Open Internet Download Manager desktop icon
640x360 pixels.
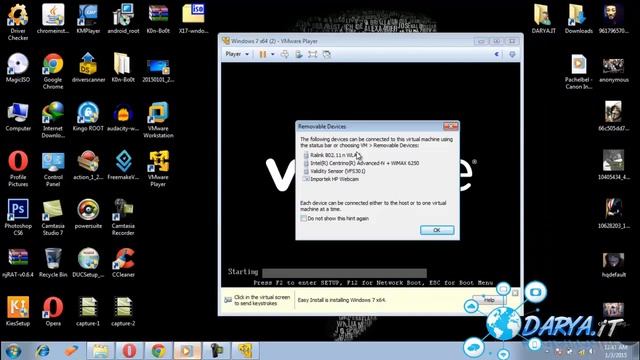pyautogui.click(x=53, y=120)
